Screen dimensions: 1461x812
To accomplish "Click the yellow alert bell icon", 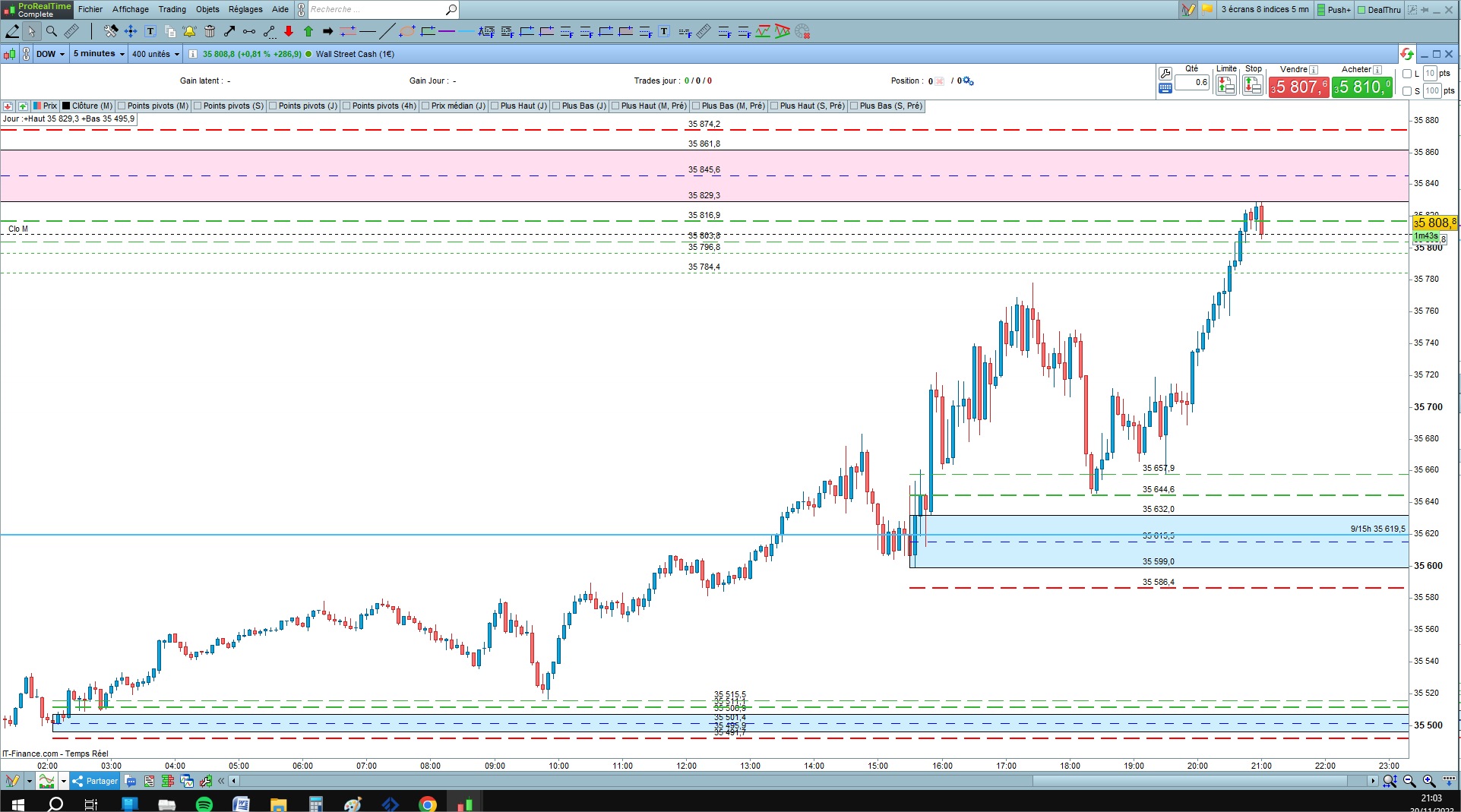I will (x=190, y=31).
